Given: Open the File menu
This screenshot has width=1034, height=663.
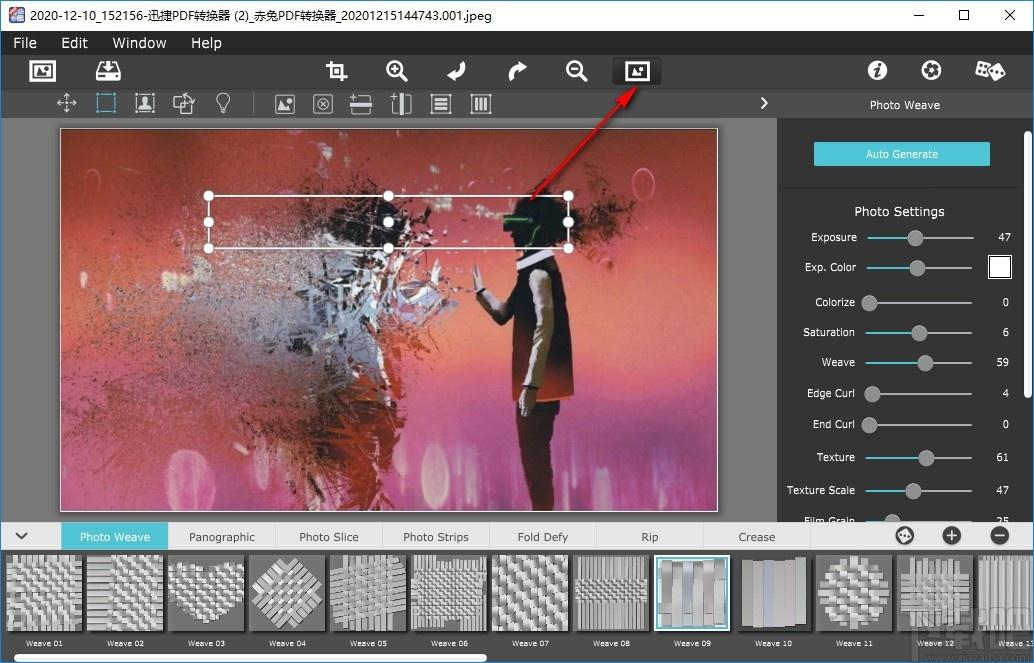Looking at the screenshot, I should click(25, 43).
